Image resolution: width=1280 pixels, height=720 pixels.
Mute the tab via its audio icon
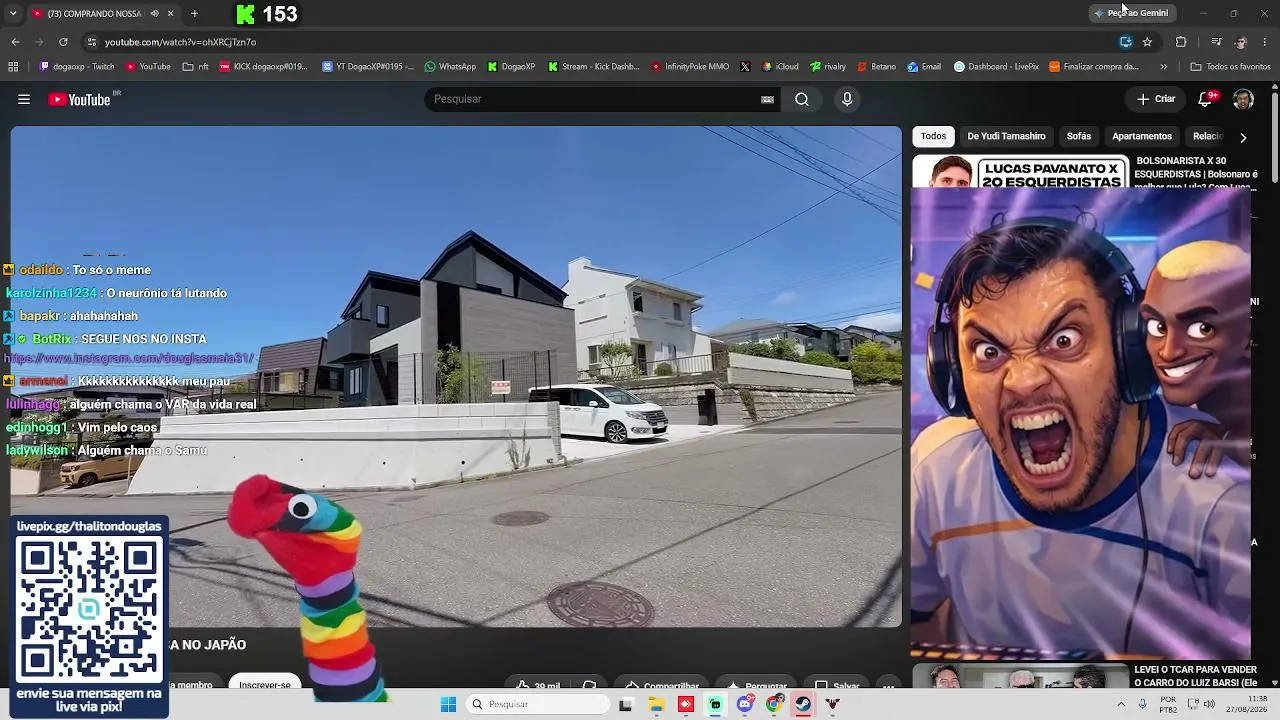point(154,13)
